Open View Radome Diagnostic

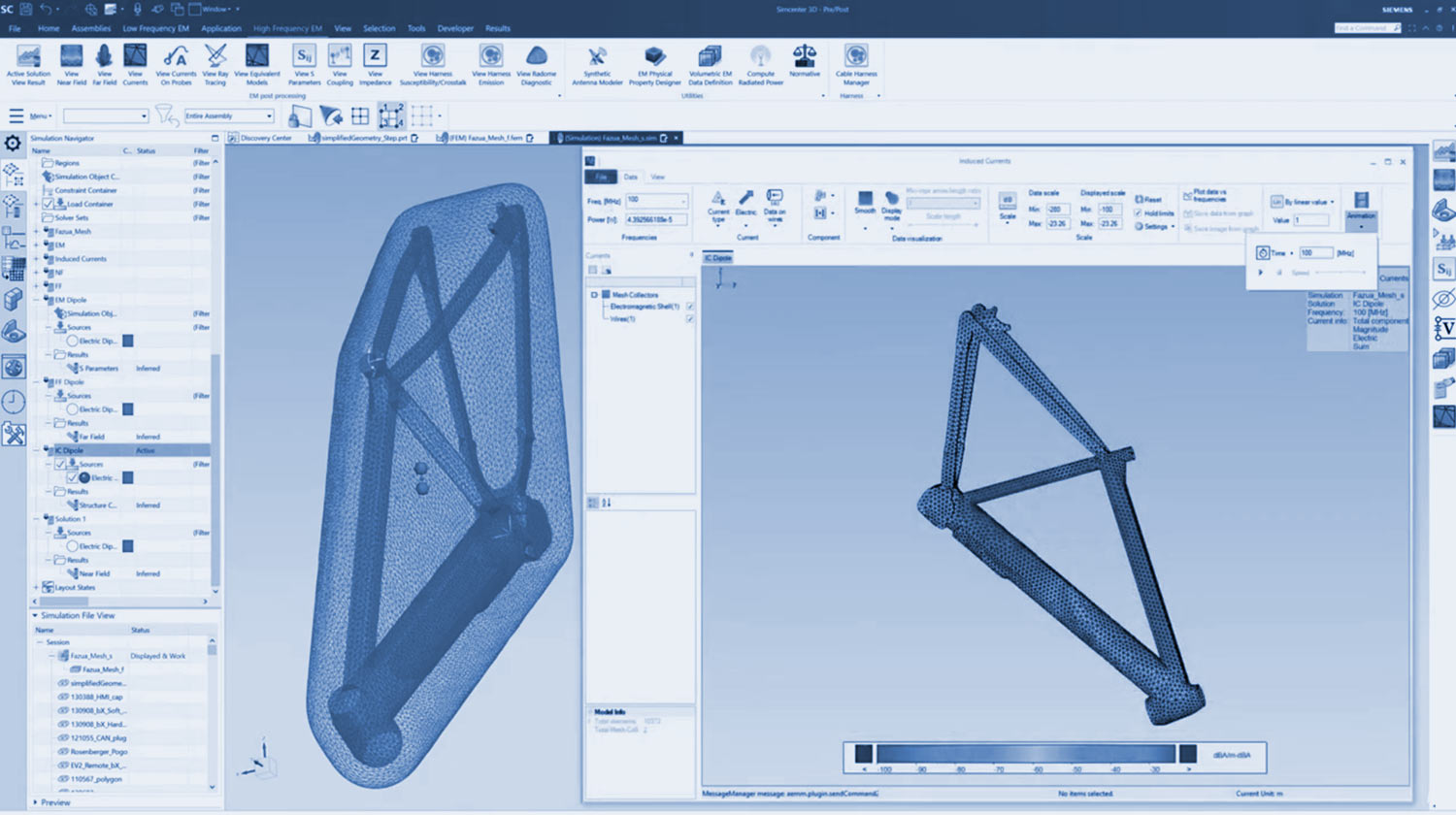[x=536, y=64]
